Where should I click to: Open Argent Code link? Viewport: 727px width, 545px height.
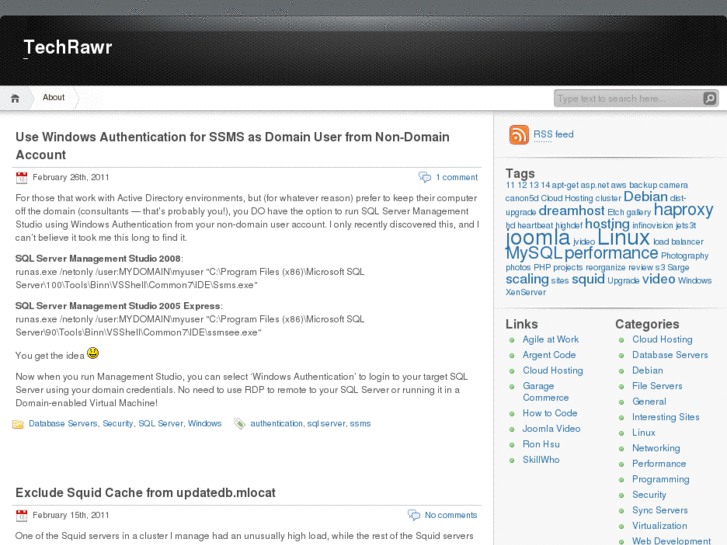549,355
